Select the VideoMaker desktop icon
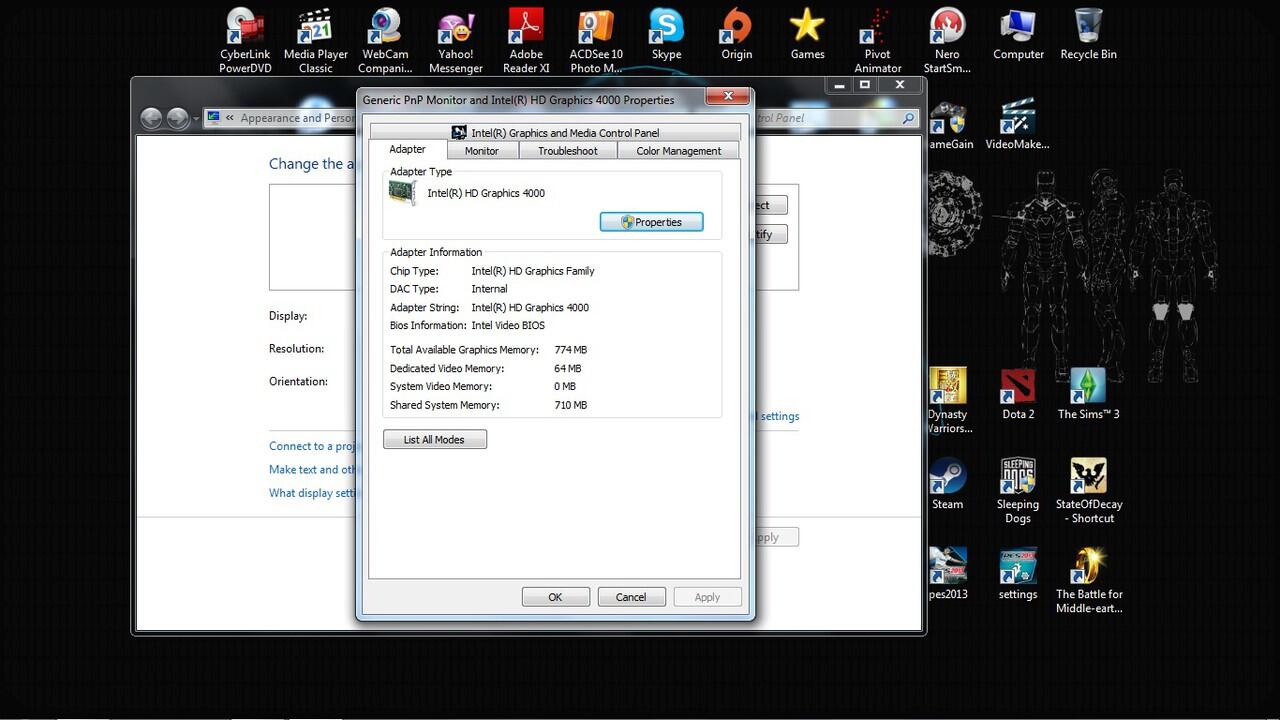Viewport: 1280px width, 720px height. tap(1017, 124)
